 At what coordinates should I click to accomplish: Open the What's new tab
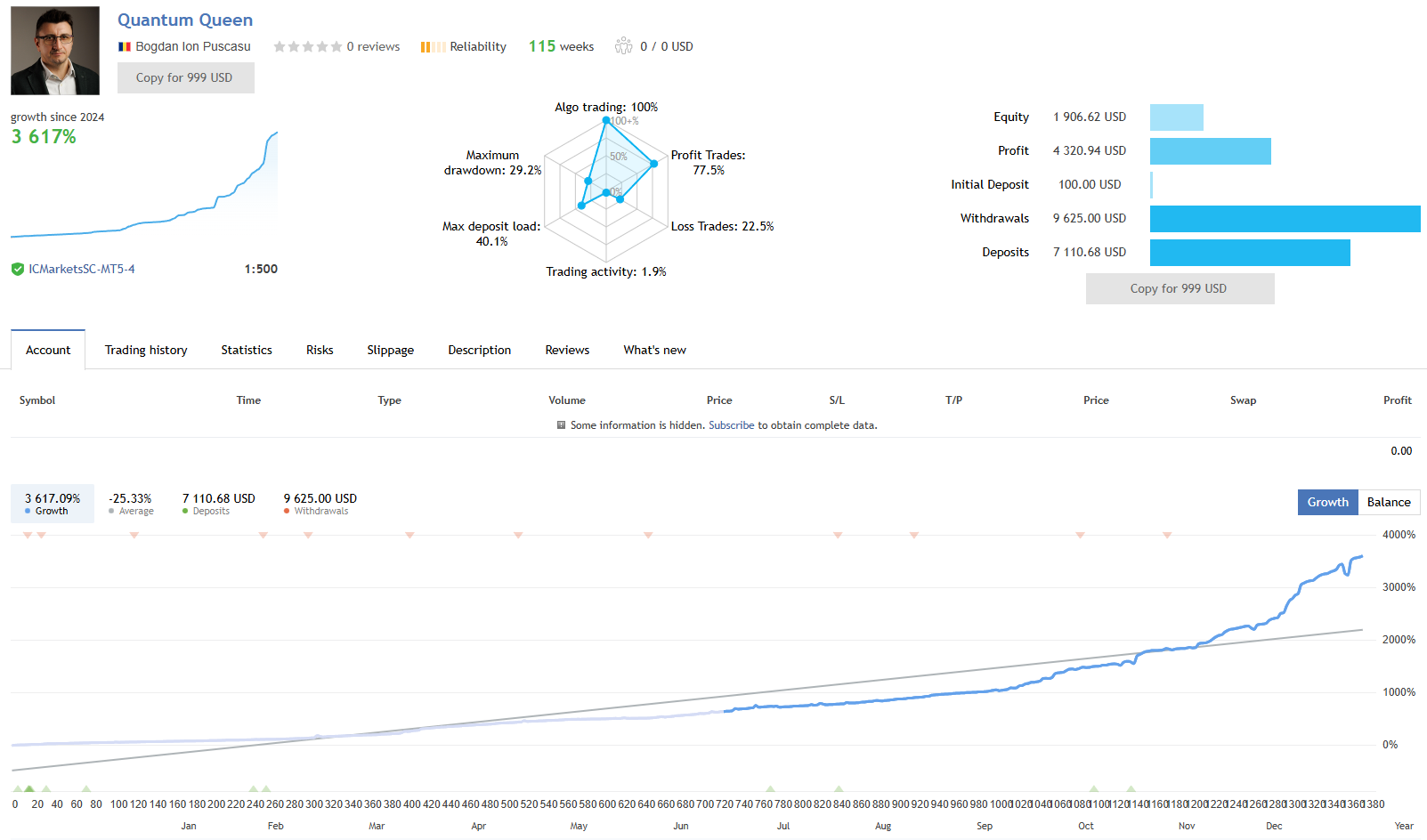(x=654, y=350)
